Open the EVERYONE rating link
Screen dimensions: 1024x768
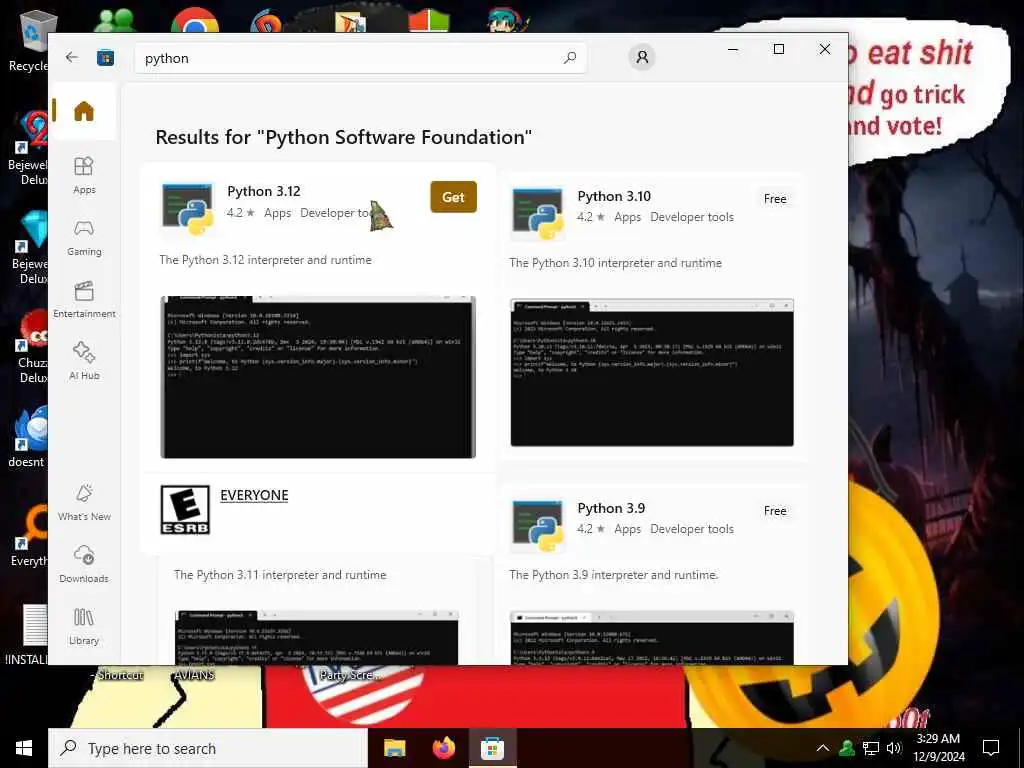coord(254,495)
